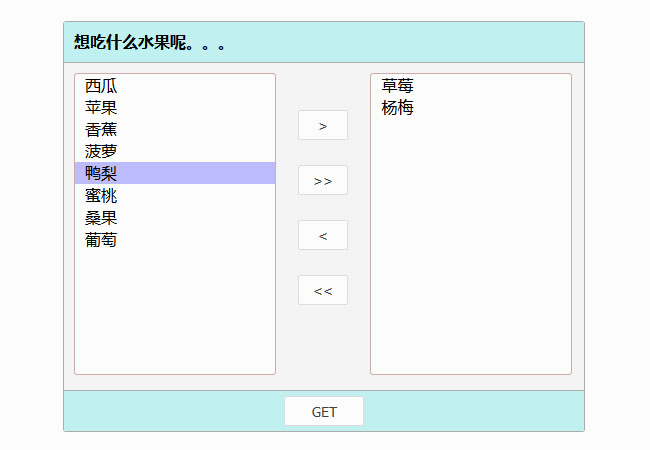Viewport: 650px width, 450px height.
Task: Select 草莓 in the right list
Action: tap(397, 86)
